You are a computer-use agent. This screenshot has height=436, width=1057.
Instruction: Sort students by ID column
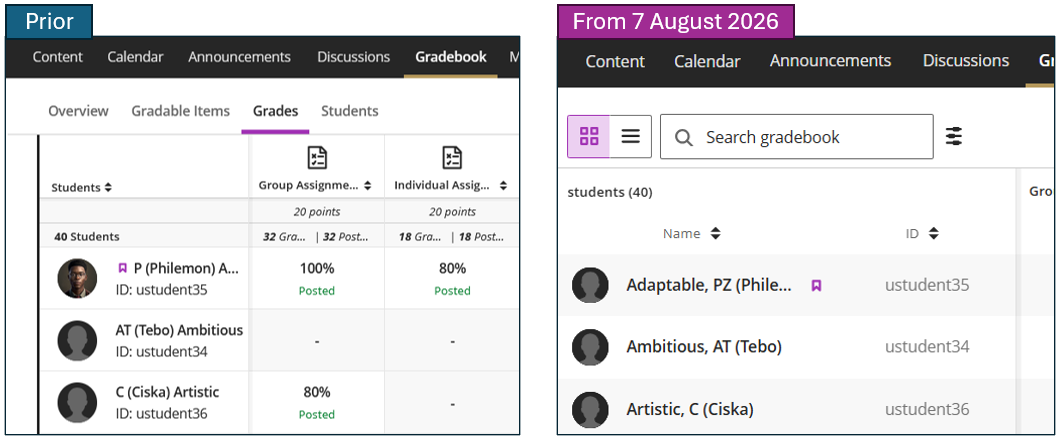pyautogui.click(x=934, y=234)
